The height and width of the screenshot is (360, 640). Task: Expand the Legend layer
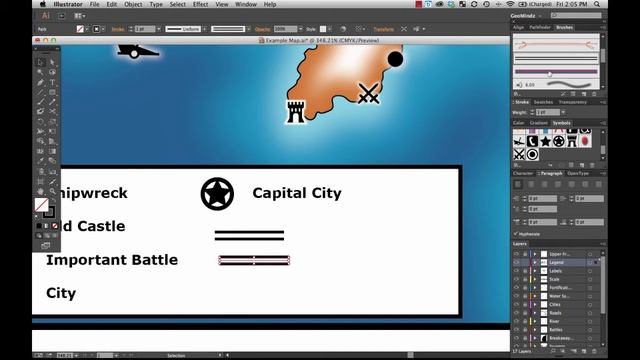coord(535,262)
